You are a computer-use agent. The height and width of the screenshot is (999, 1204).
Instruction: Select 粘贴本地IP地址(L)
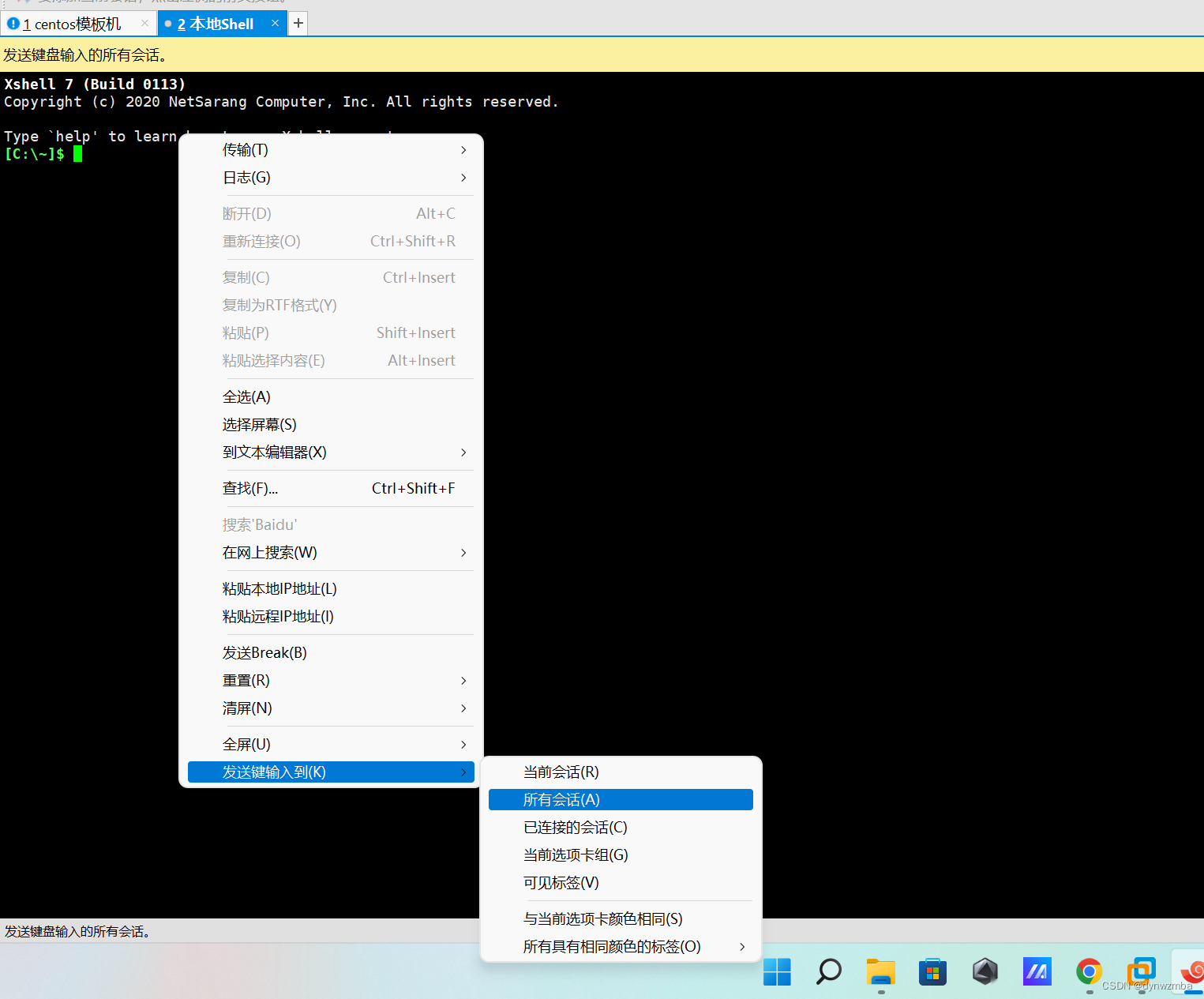(x=331, y=589)
